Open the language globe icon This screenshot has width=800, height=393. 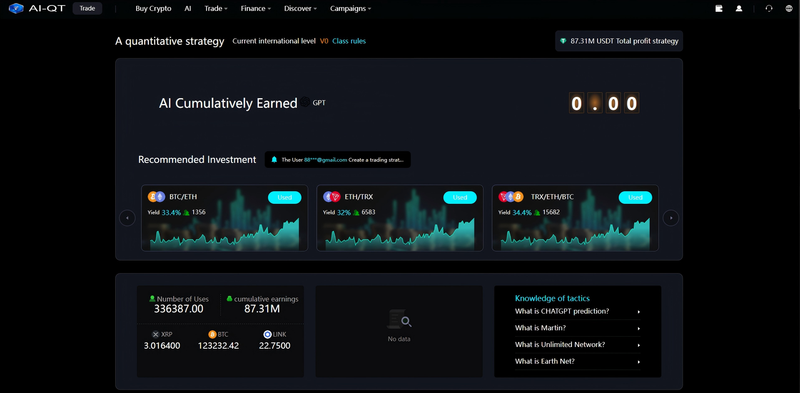click(x=789, y=8)
